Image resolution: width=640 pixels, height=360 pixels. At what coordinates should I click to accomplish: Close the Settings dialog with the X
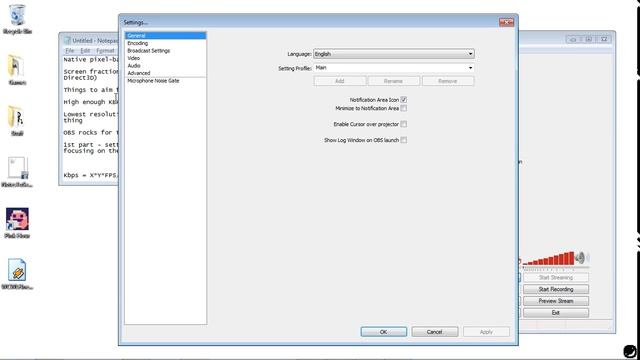tap(507, 22)
